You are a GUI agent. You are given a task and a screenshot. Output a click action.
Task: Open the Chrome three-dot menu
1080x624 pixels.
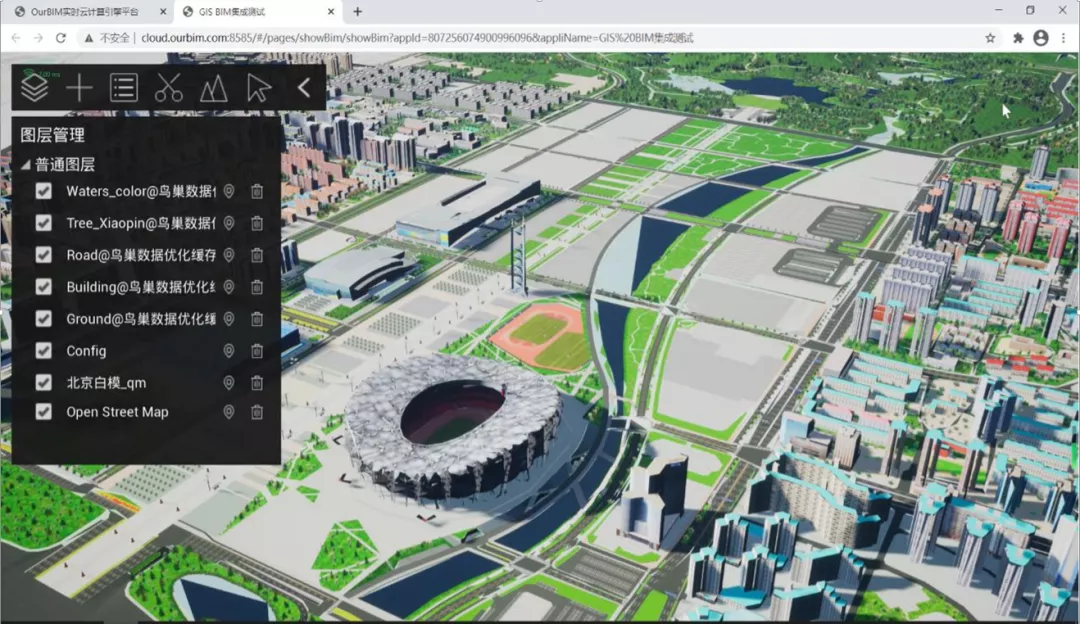(1063, 38)
